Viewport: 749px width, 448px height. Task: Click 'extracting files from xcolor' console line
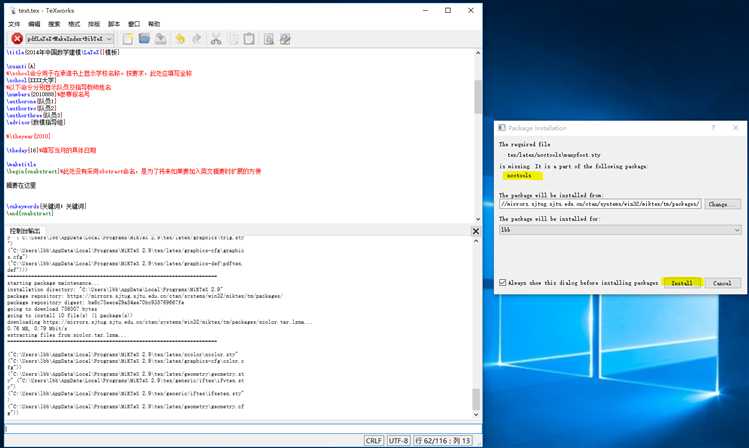[67, 335]
